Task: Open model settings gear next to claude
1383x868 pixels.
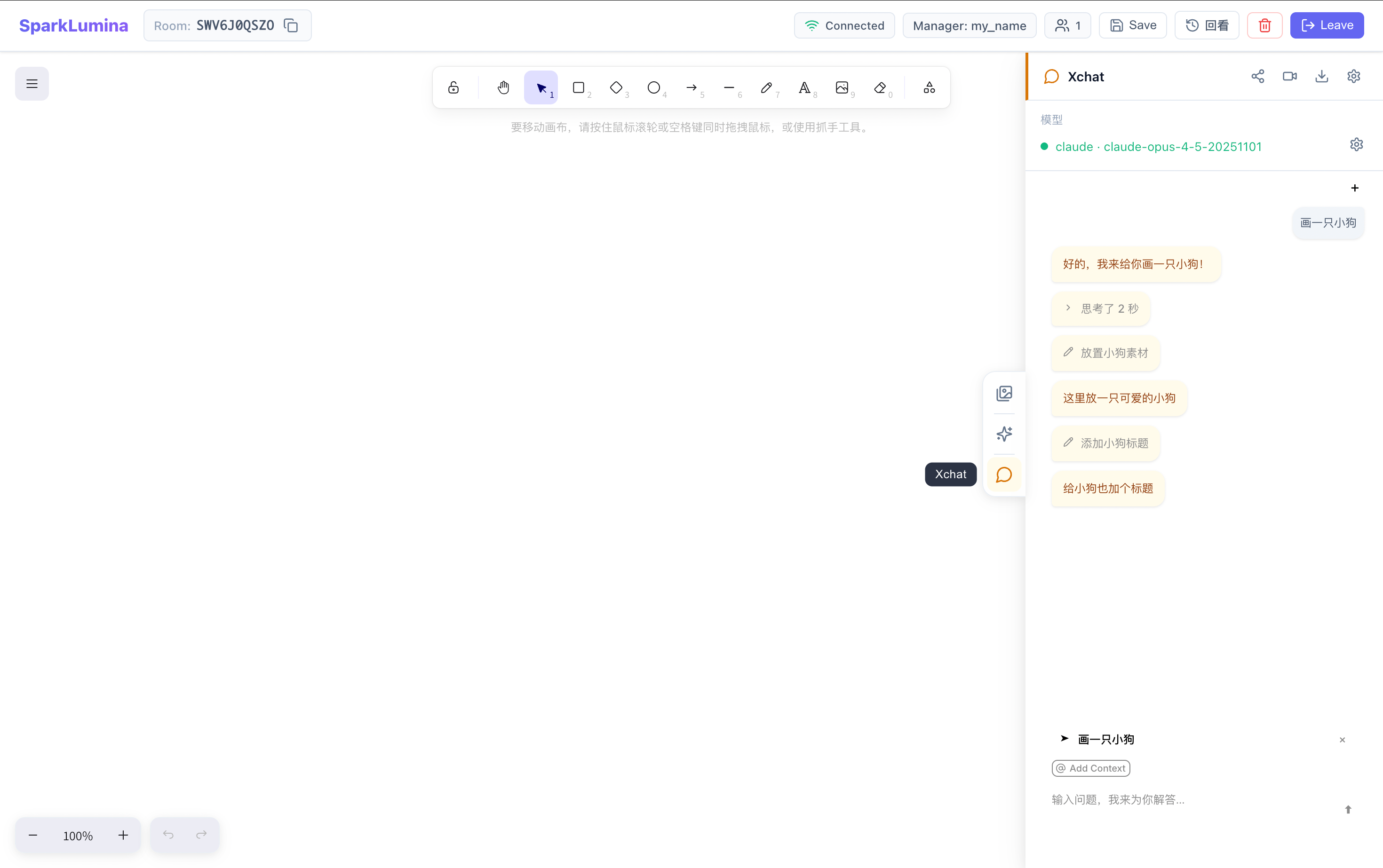Action: [1356, 144]
